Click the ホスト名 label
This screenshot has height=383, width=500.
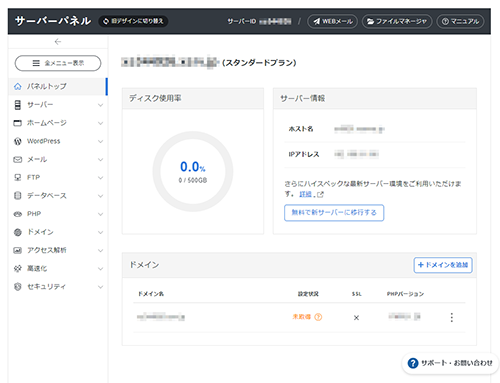click(x=301, y=129)
